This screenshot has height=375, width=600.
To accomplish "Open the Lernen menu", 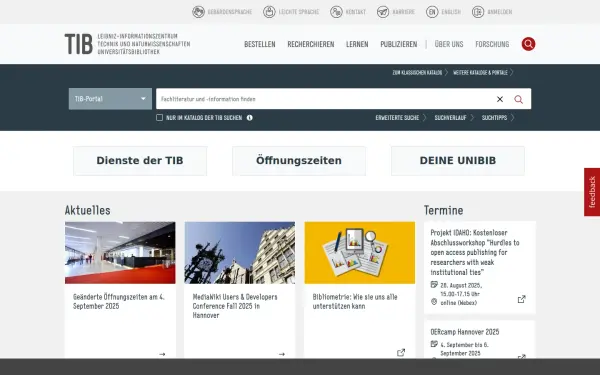I will [357, 44].
